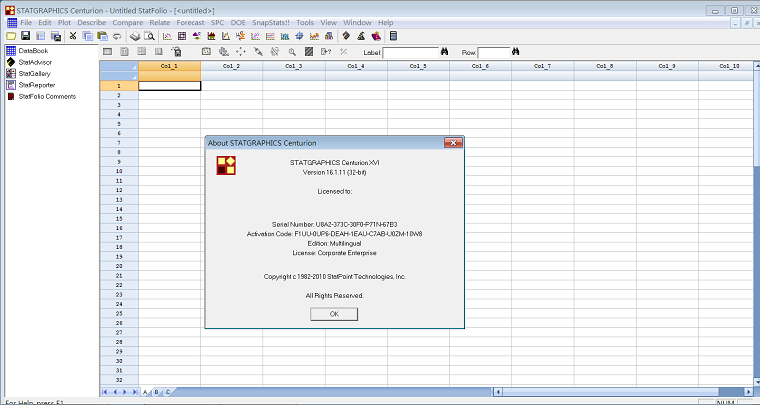Screen dimensions: 760x405
Task: Switch to sheet tab B
Action: tap(156, 392)
